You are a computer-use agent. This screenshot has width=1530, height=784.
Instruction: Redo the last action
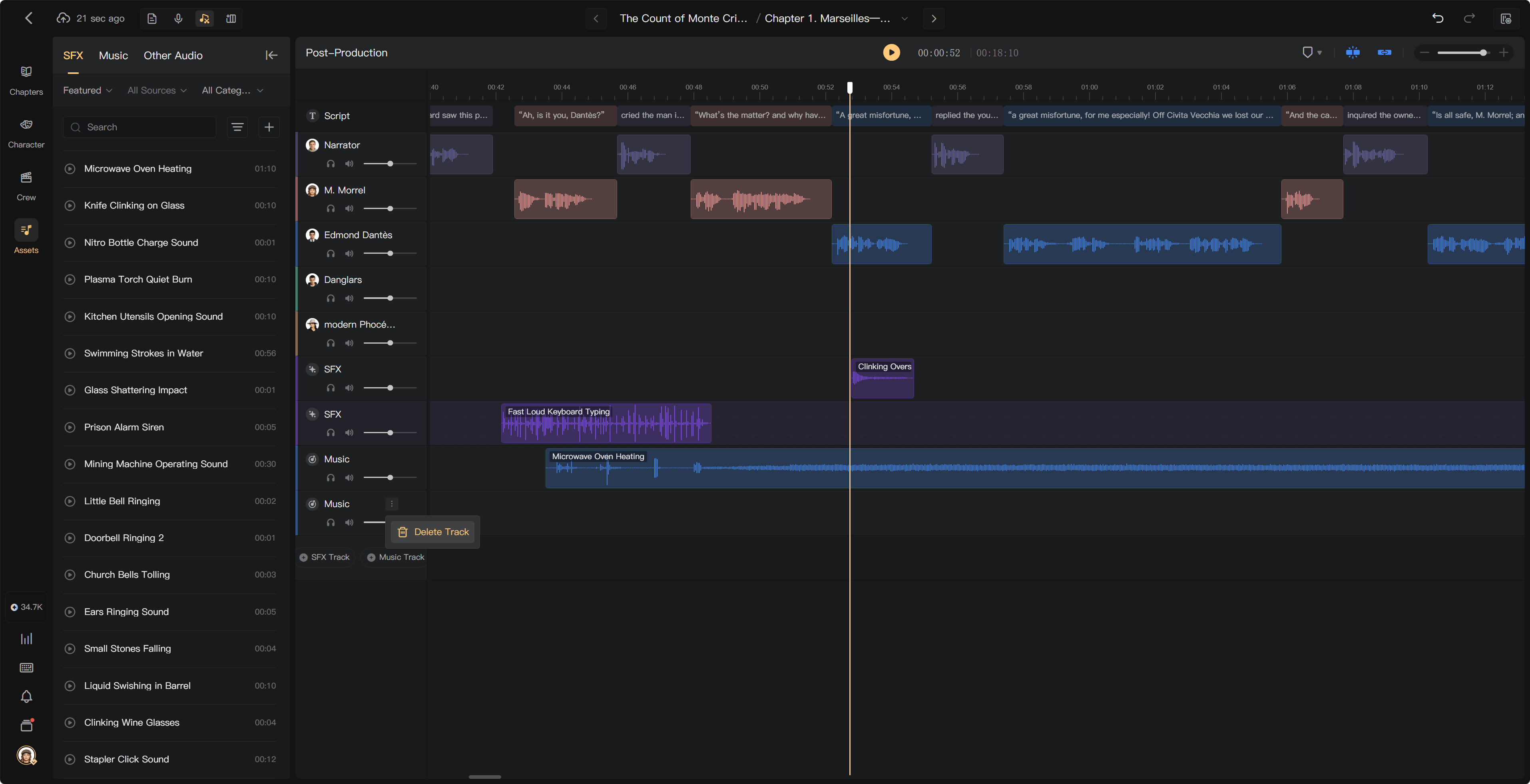click(x=1469, y=18)
